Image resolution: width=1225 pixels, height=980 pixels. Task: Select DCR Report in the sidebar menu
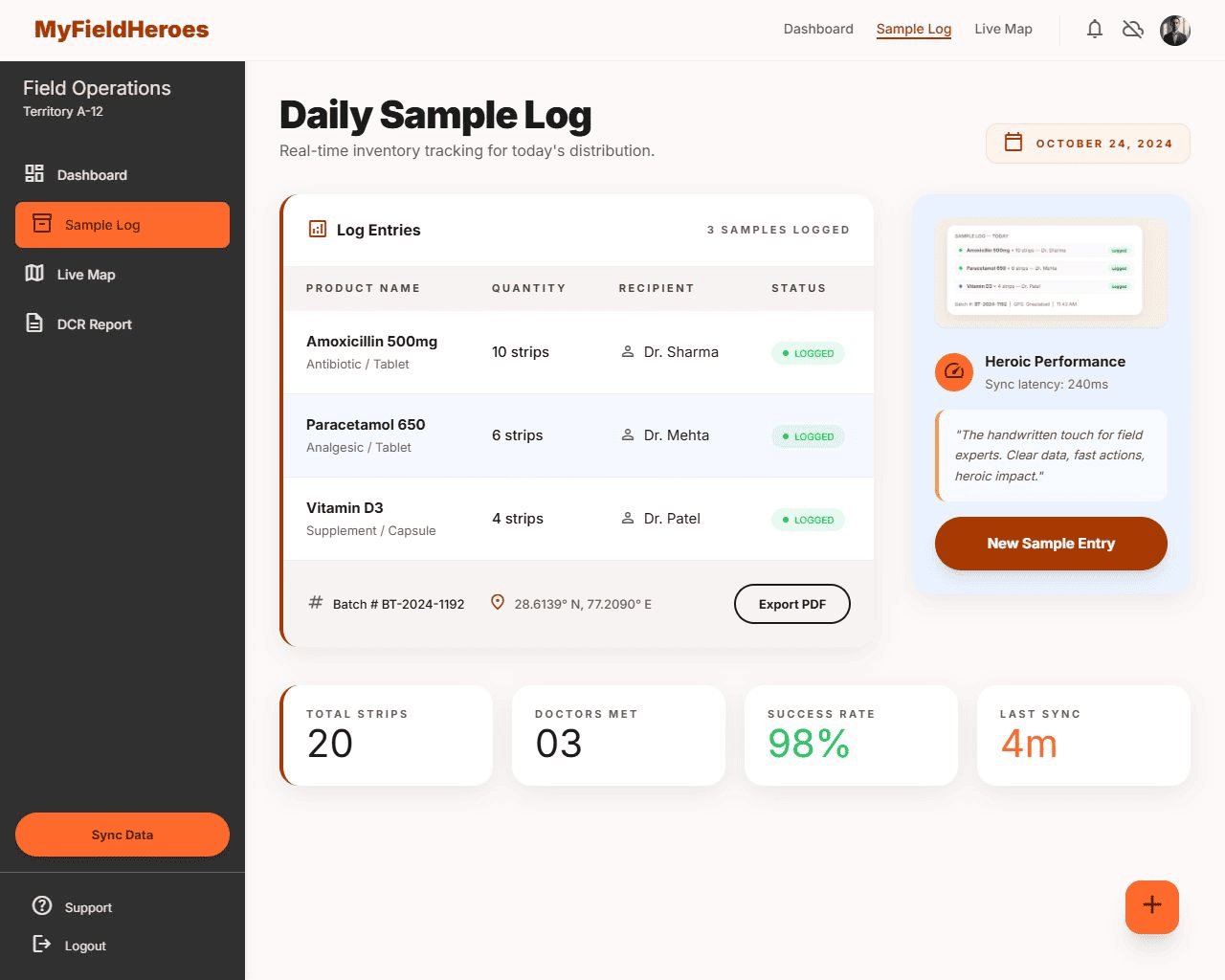122,324
